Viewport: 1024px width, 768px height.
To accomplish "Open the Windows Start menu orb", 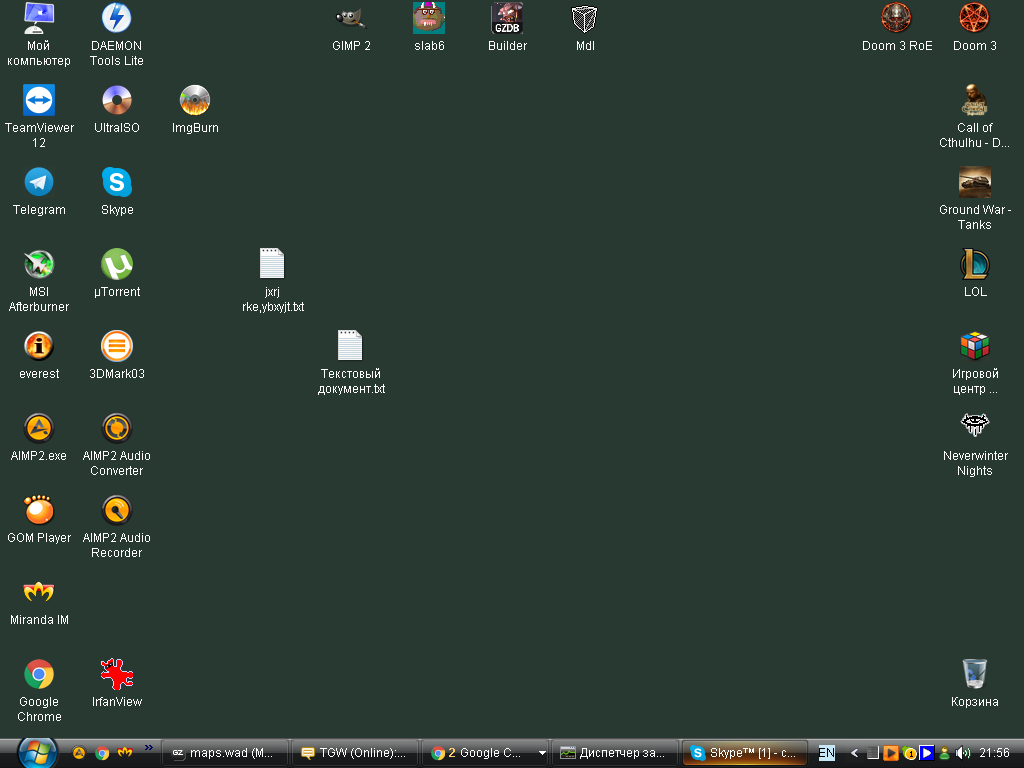I will coord(37,752).
